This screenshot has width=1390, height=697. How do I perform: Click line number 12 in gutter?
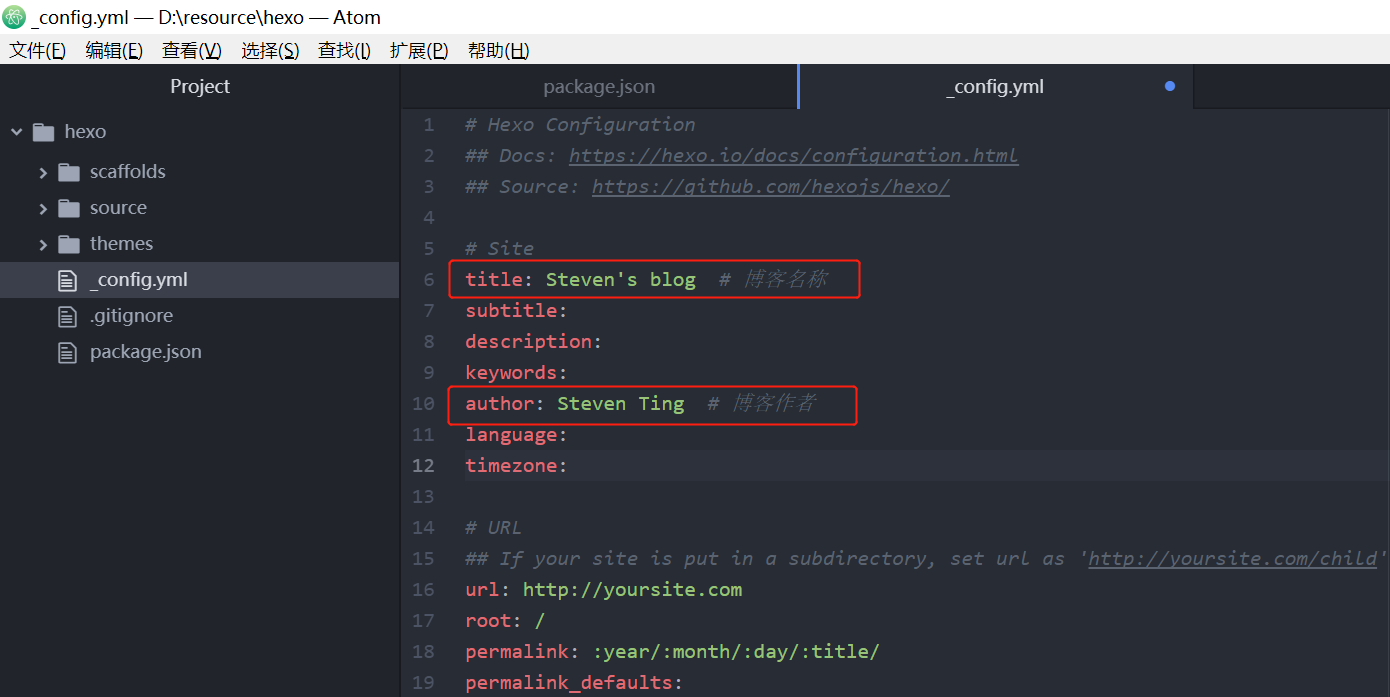coord(423,466)
